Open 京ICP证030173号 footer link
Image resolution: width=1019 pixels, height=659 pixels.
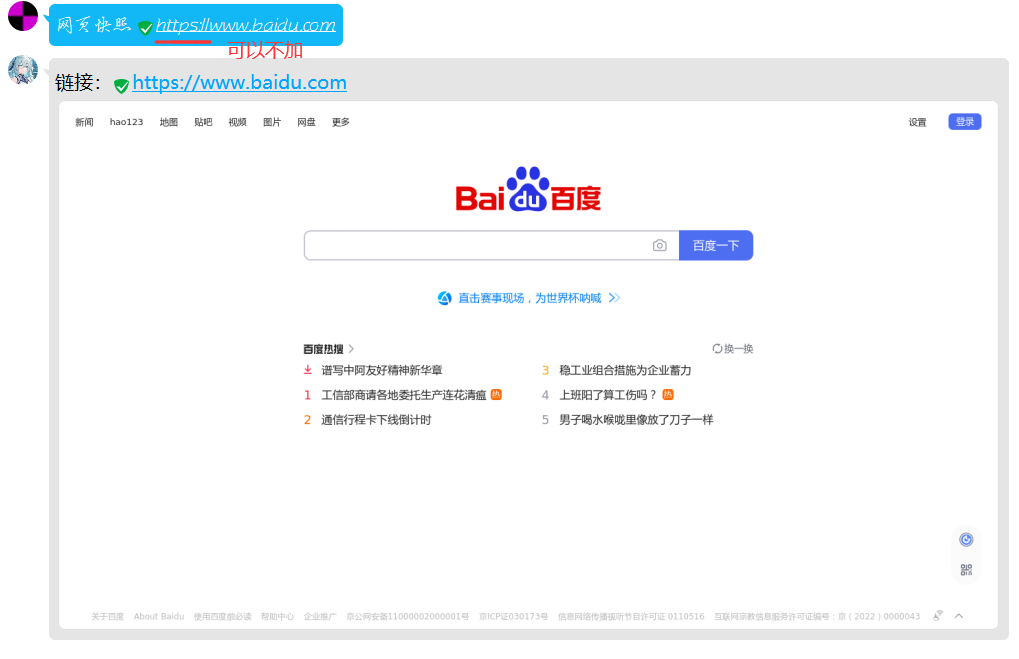click(x=513, y=616)
